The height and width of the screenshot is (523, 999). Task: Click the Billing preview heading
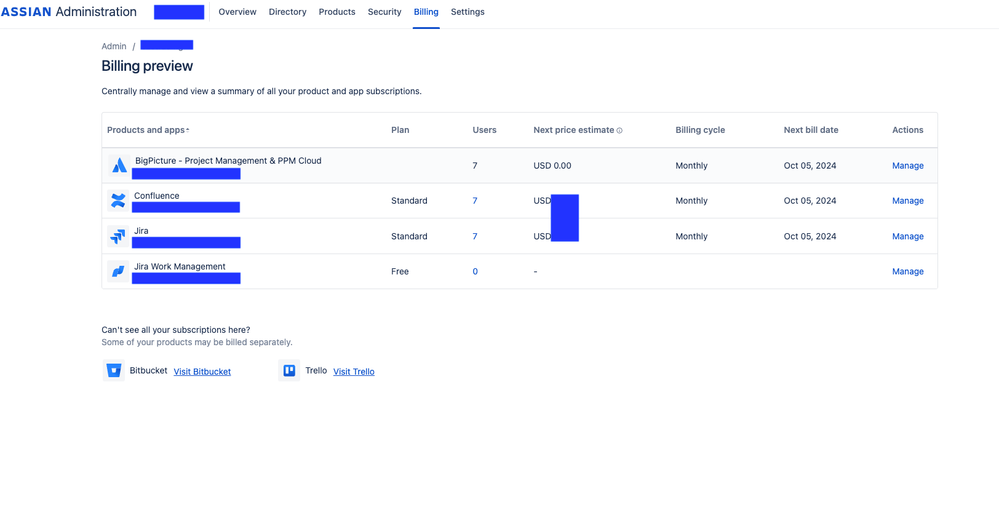coord(147,66)
